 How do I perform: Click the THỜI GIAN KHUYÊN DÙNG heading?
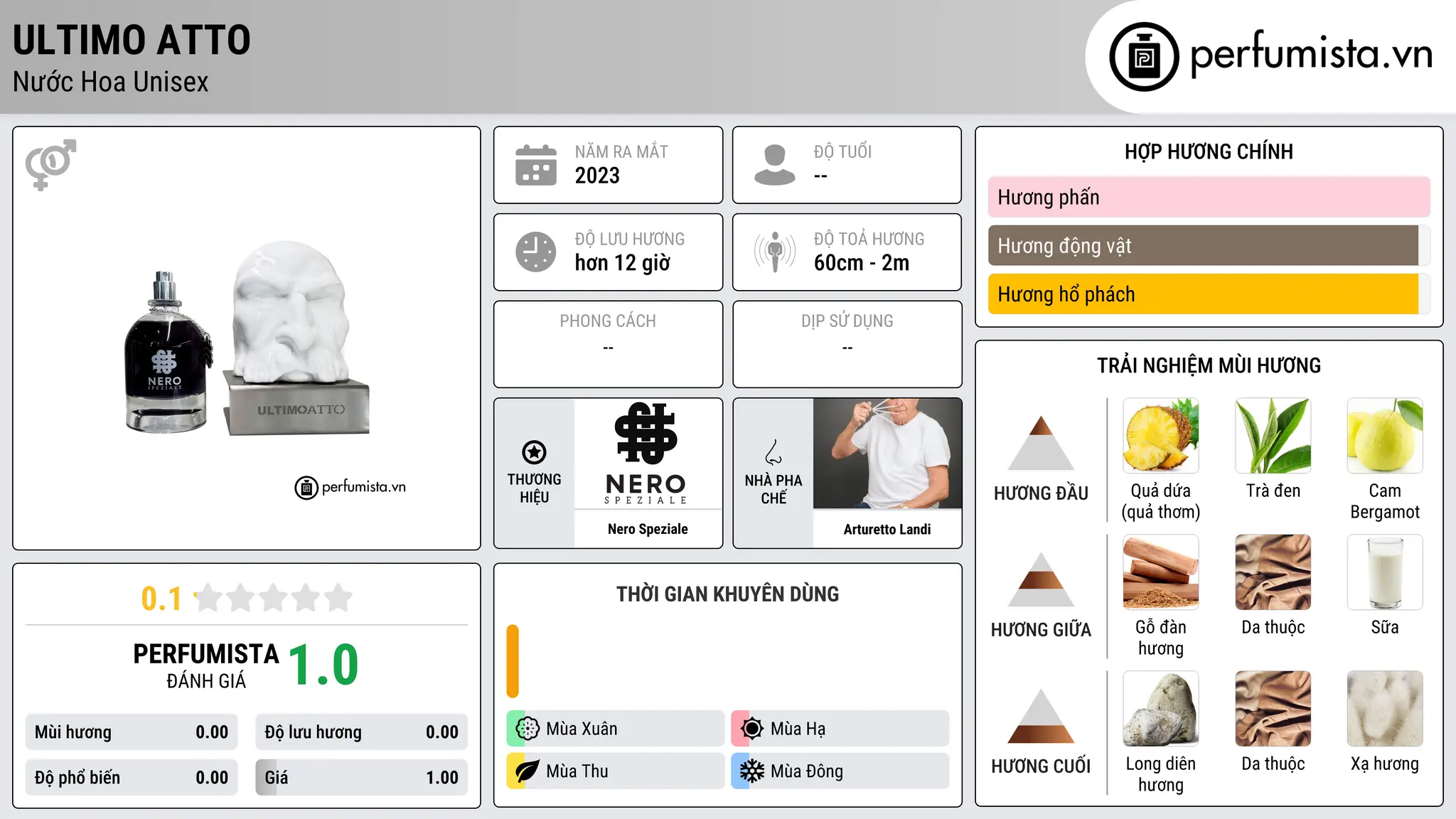point(727,594)
